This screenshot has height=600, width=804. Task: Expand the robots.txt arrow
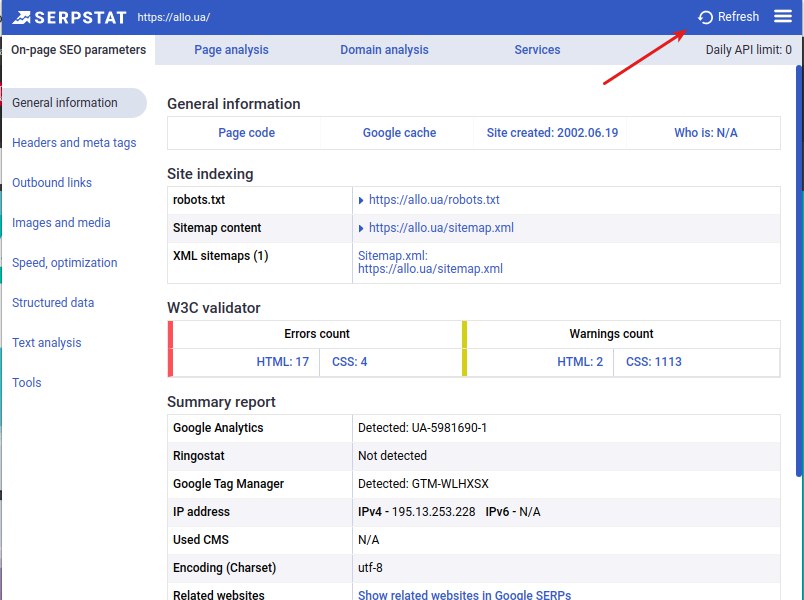tap(361, 201)
